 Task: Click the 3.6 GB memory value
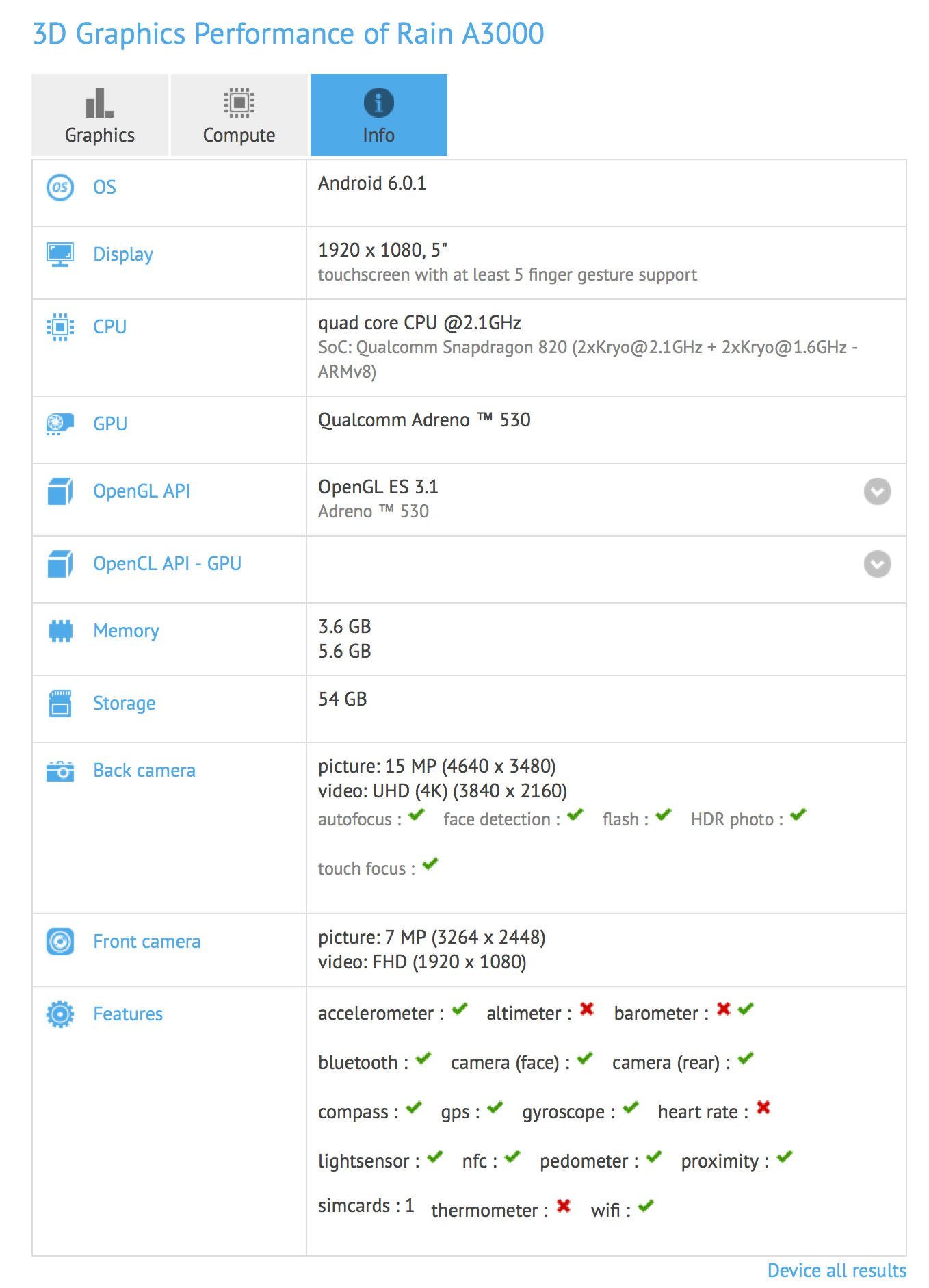coord(345,627)
